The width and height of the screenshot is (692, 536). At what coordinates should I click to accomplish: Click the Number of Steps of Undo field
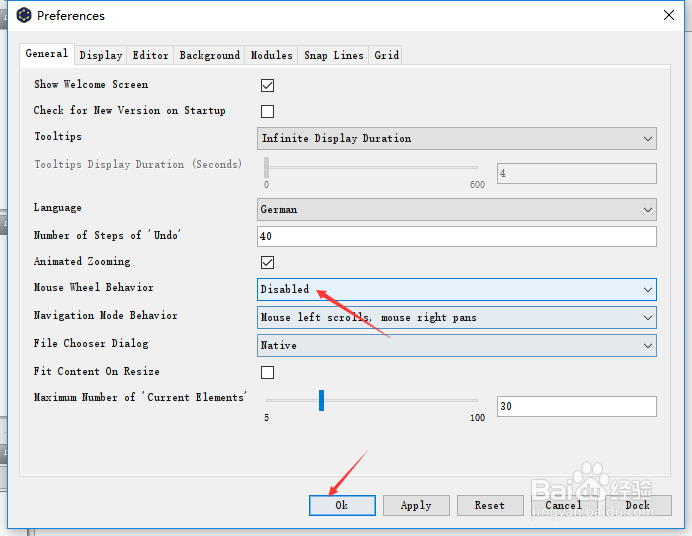tap(457, 236)
